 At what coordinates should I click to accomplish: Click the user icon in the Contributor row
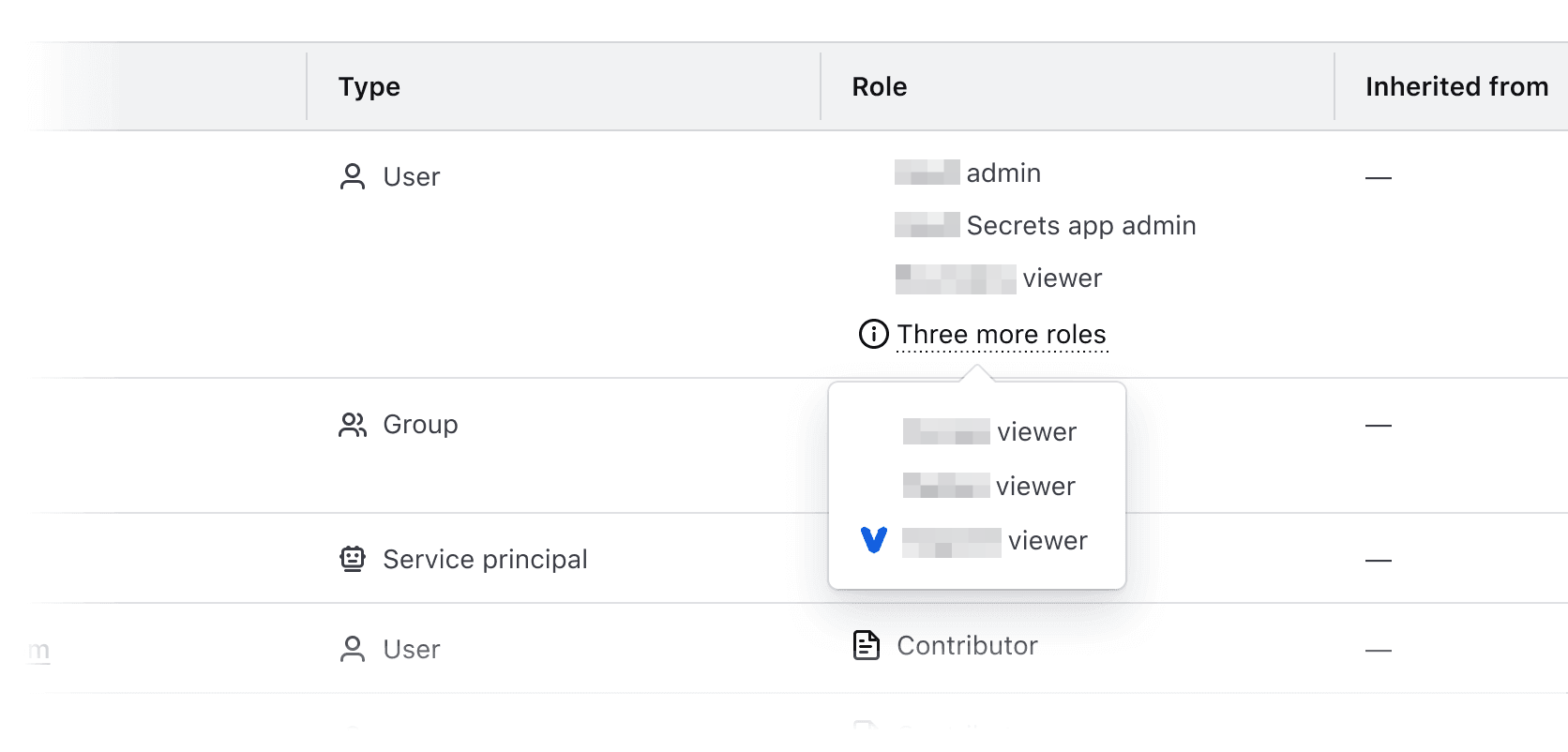pos(353,649)
